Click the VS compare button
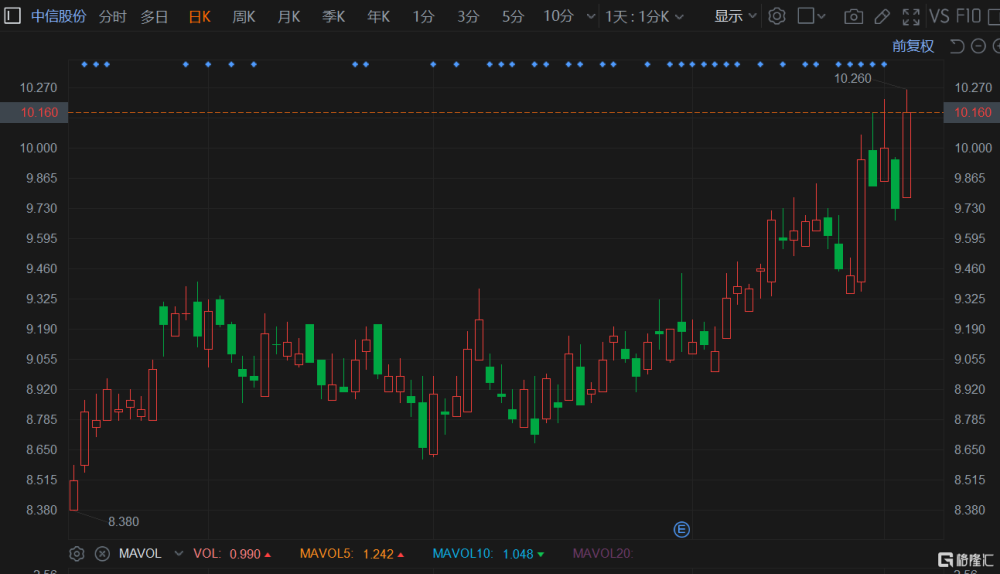 pos(939,16)
